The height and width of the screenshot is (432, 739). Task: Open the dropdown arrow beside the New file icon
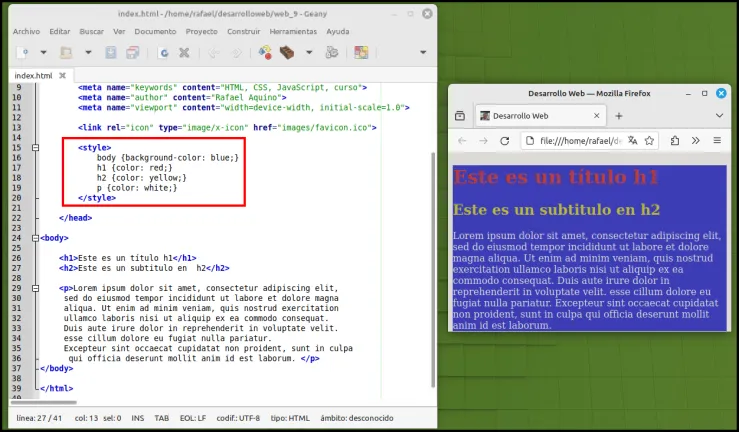pyautogui.click(x=43, y=52)
